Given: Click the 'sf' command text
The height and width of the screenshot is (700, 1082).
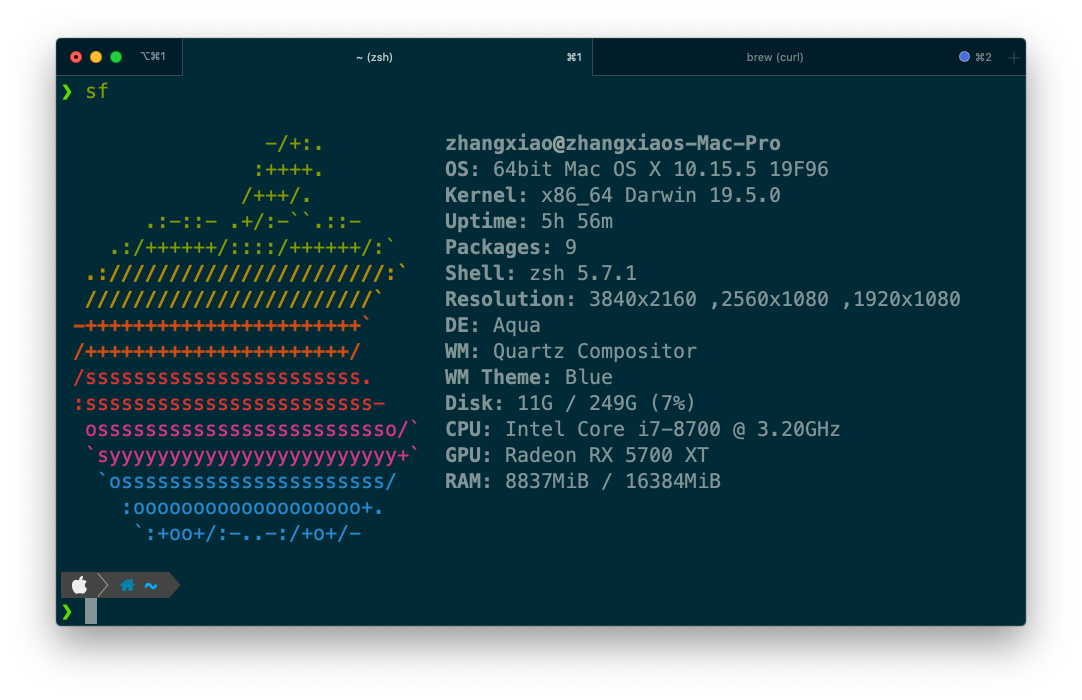Looking at the screenshot, I should 97,92.
